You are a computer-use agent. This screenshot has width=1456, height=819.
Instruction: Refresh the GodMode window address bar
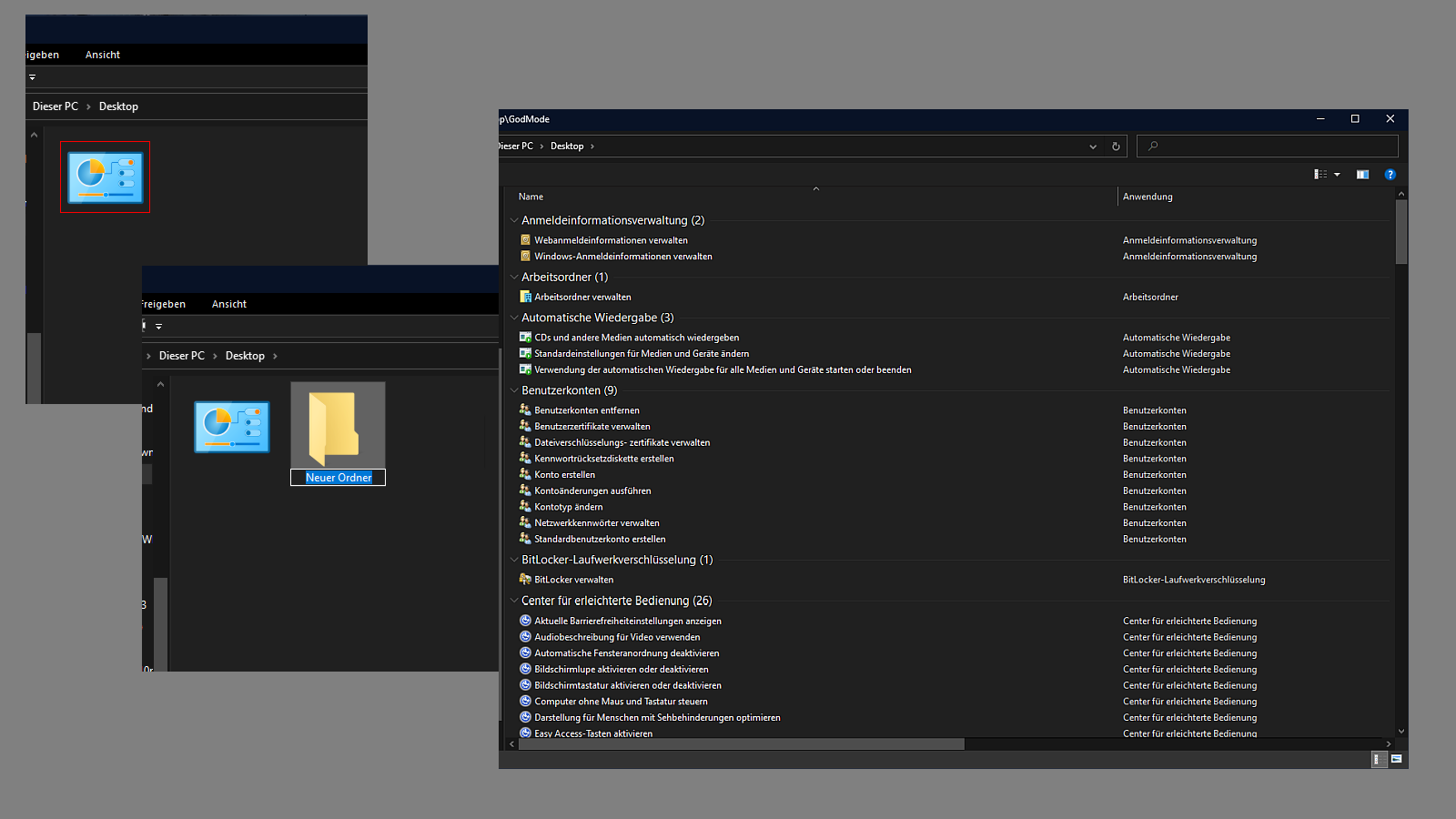click(x=1116, y=147)
